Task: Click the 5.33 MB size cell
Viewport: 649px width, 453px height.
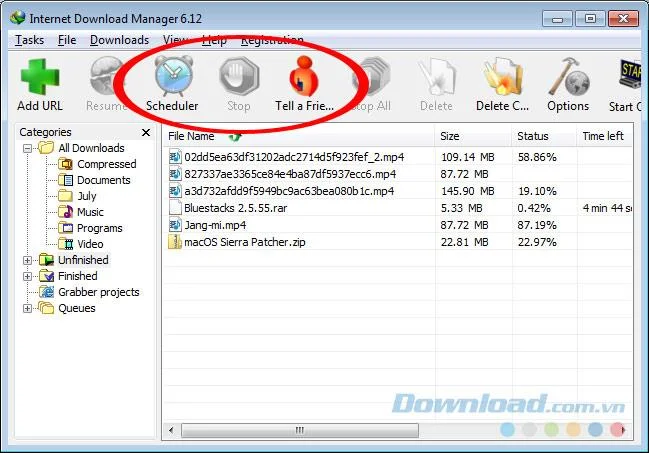Action: click(x=462, y=208)
